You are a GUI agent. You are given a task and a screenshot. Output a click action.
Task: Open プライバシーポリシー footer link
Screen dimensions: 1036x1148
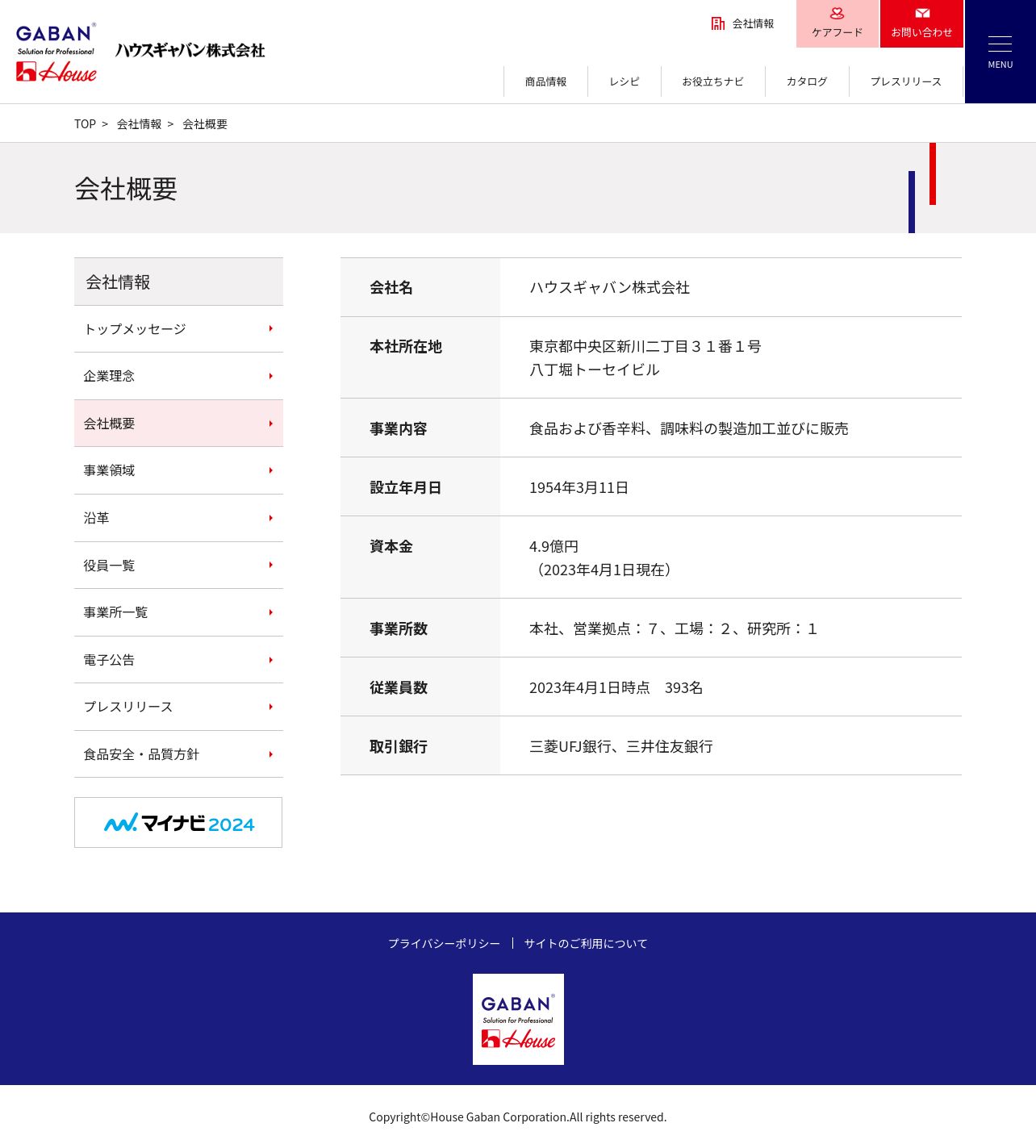[444, 943]
